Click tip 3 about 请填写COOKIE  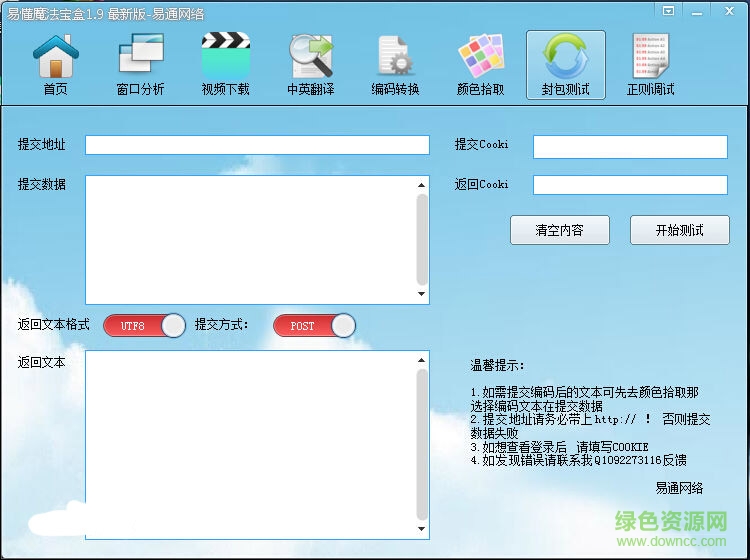coord(560,447)
